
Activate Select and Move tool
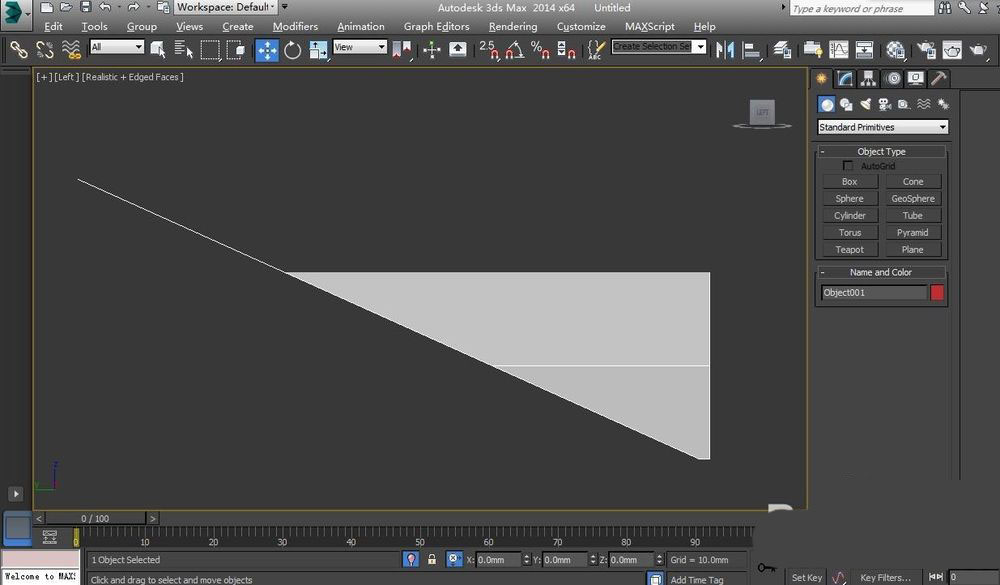(x=267, y=50)
